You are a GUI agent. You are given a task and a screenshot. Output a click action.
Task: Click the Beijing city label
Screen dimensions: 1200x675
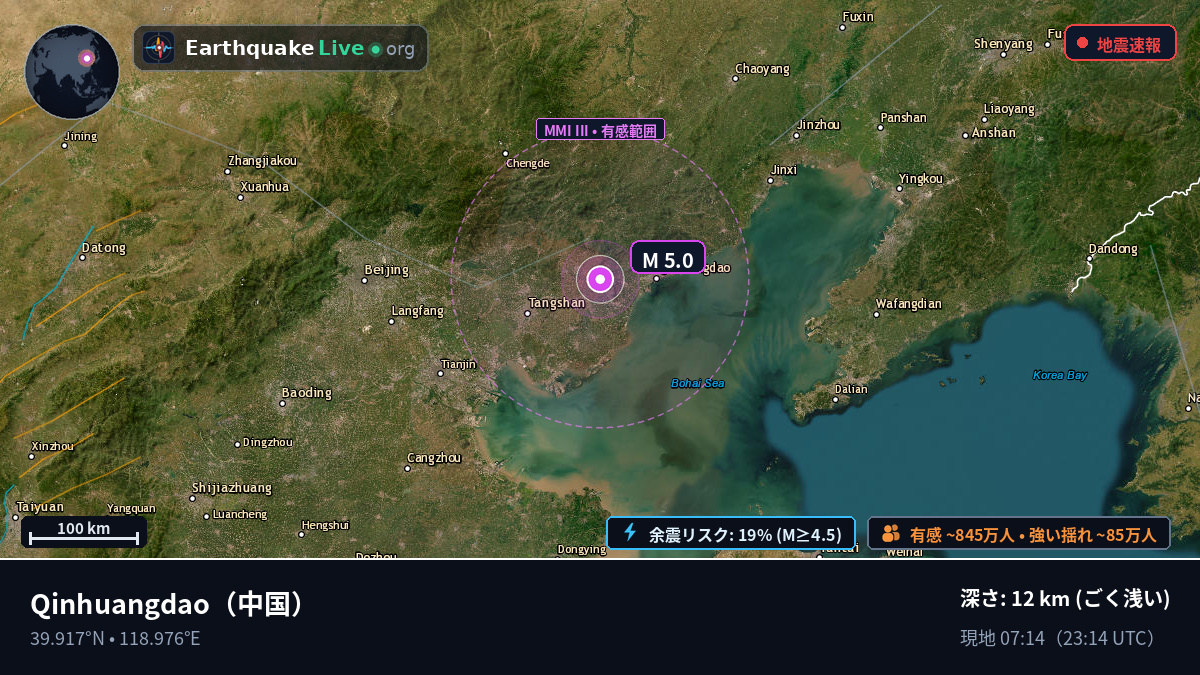click(387, 270)
